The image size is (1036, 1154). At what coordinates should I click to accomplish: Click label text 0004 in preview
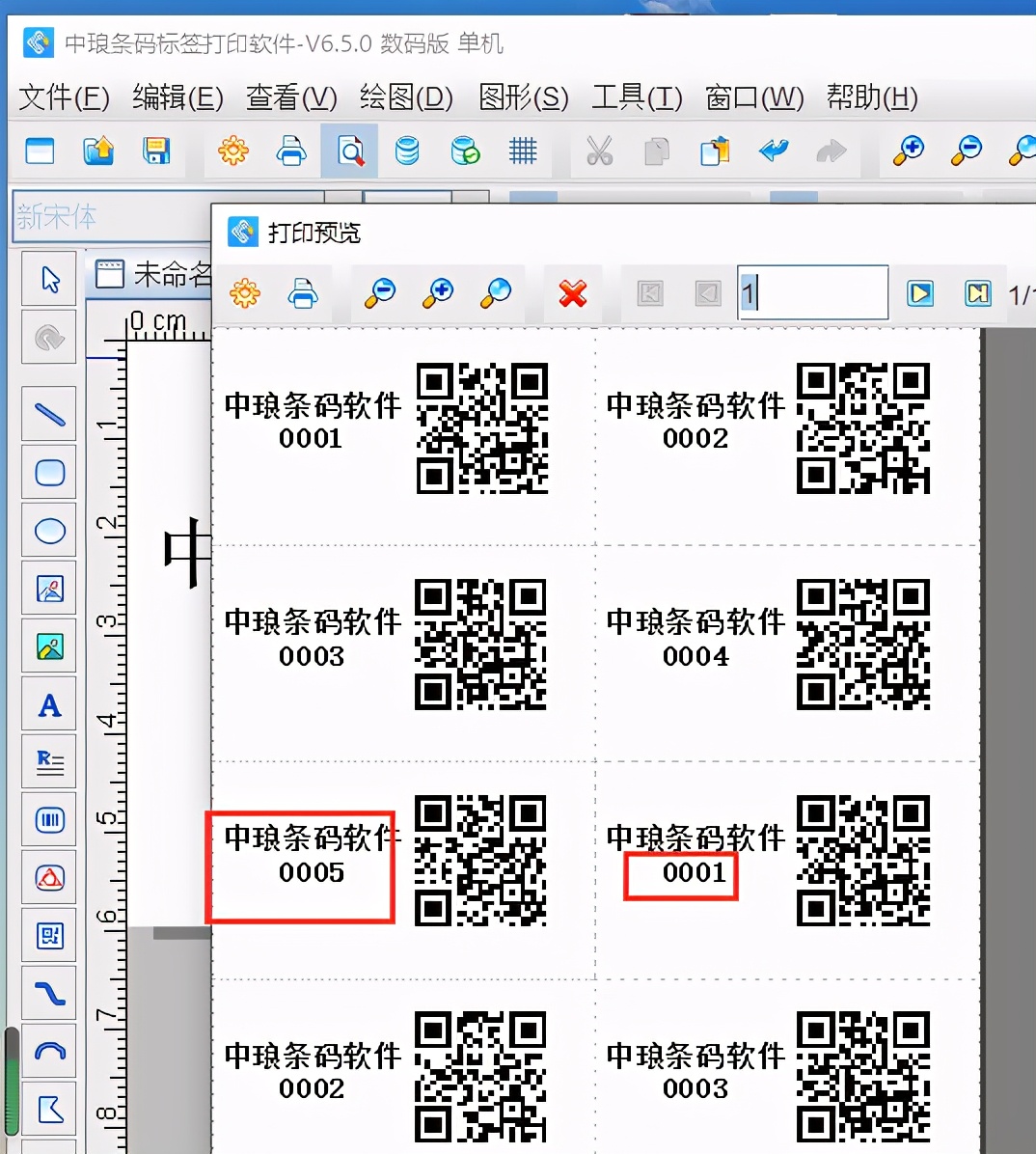(x=695, y=656)
